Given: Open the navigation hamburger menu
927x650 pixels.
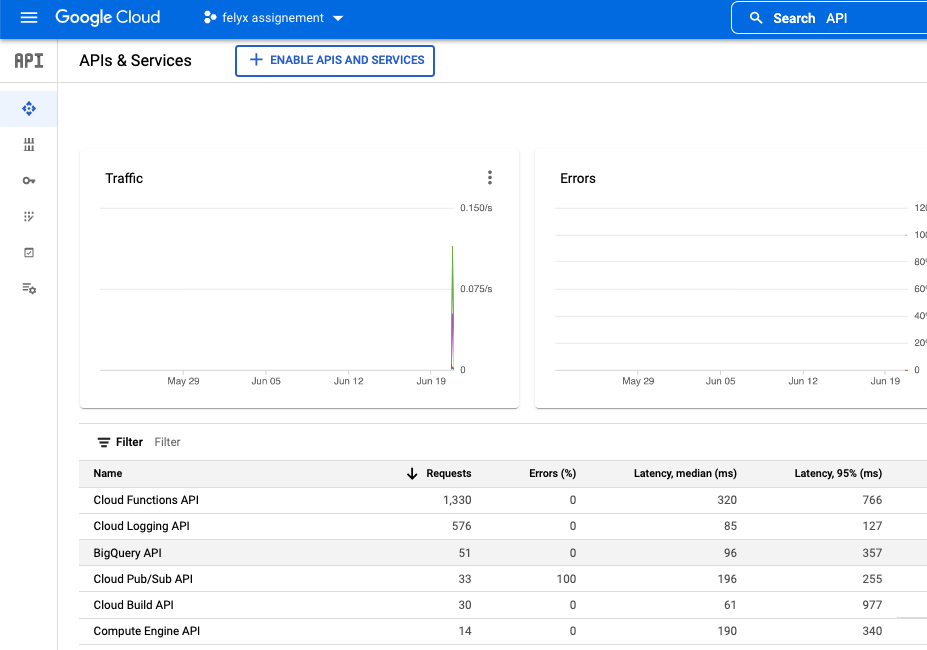Looking at the screenshot, I should [x=28, y=17].
